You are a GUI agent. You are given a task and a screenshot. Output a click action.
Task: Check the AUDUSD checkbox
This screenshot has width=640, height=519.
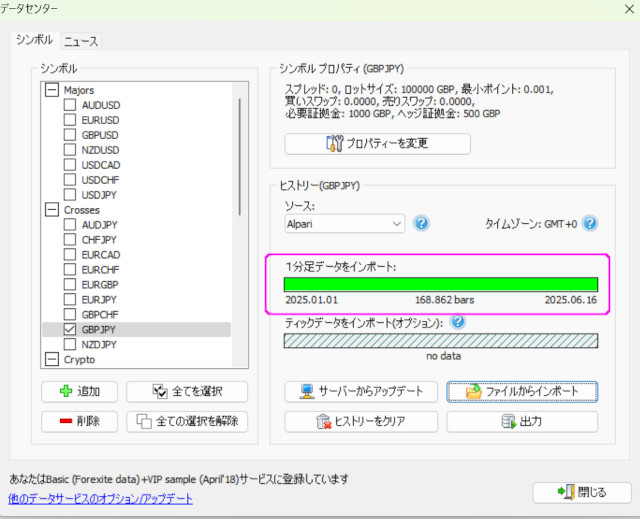[x=70, y=105]
